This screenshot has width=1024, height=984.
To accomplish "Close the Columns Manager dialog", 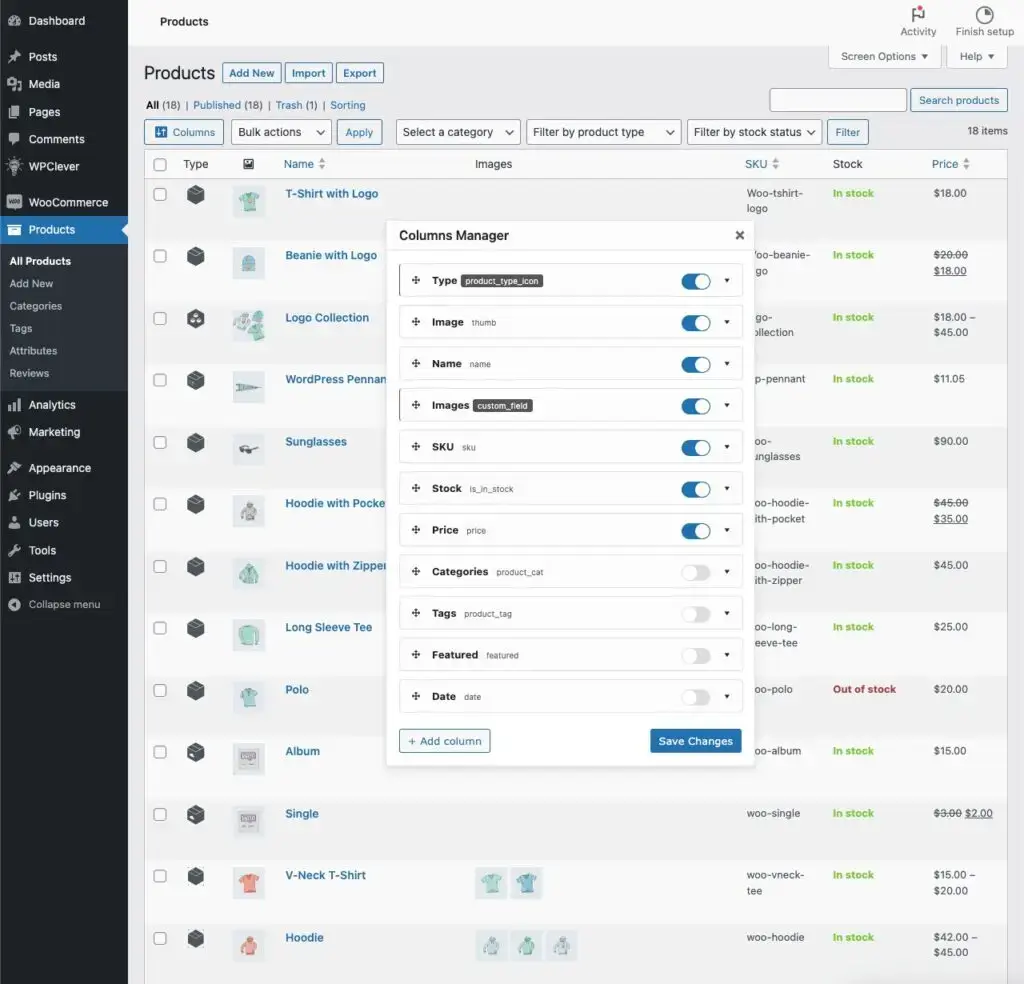I will (x=740, y=236).
